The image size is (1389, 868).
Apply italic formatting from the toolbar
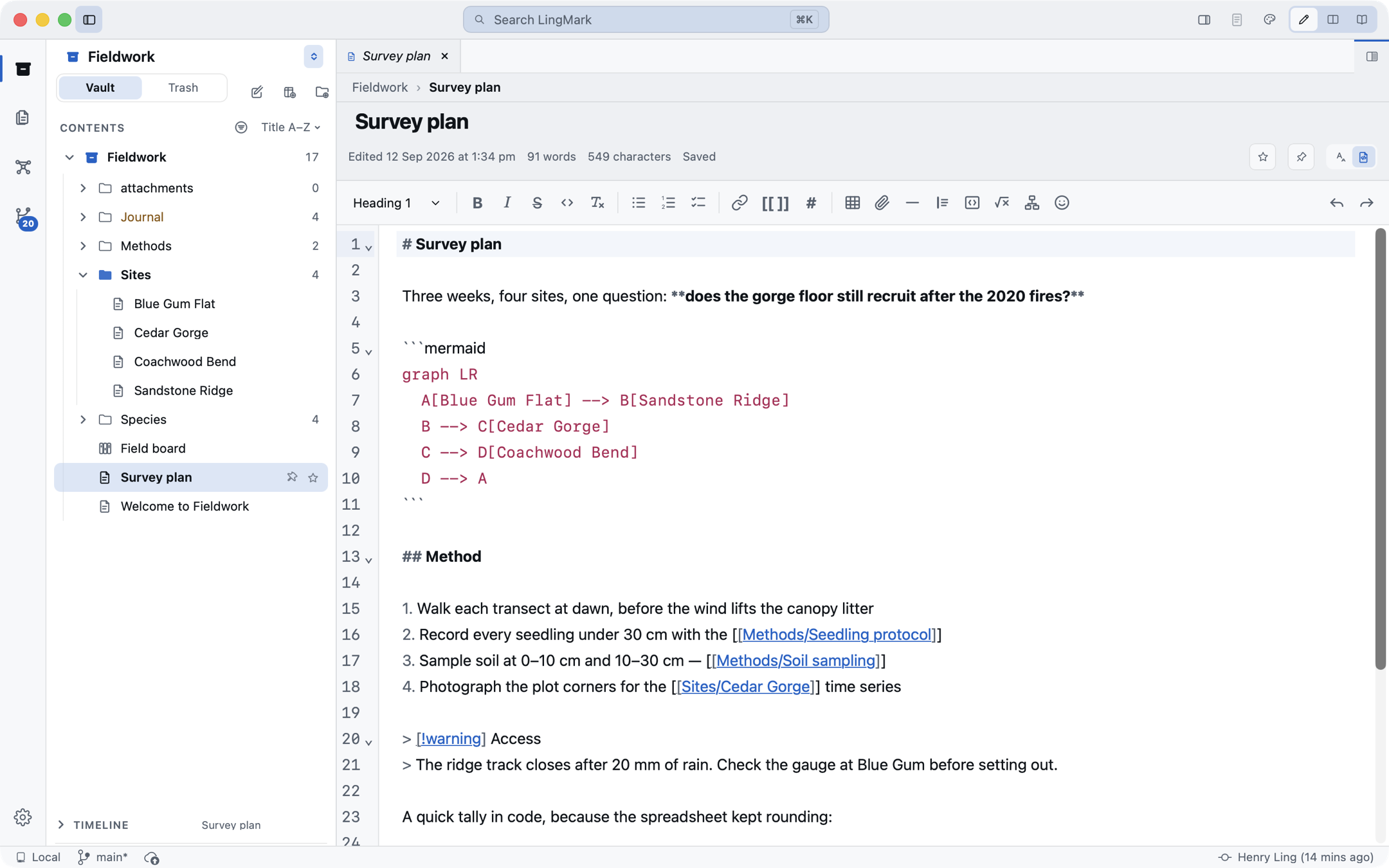point(507,203)
